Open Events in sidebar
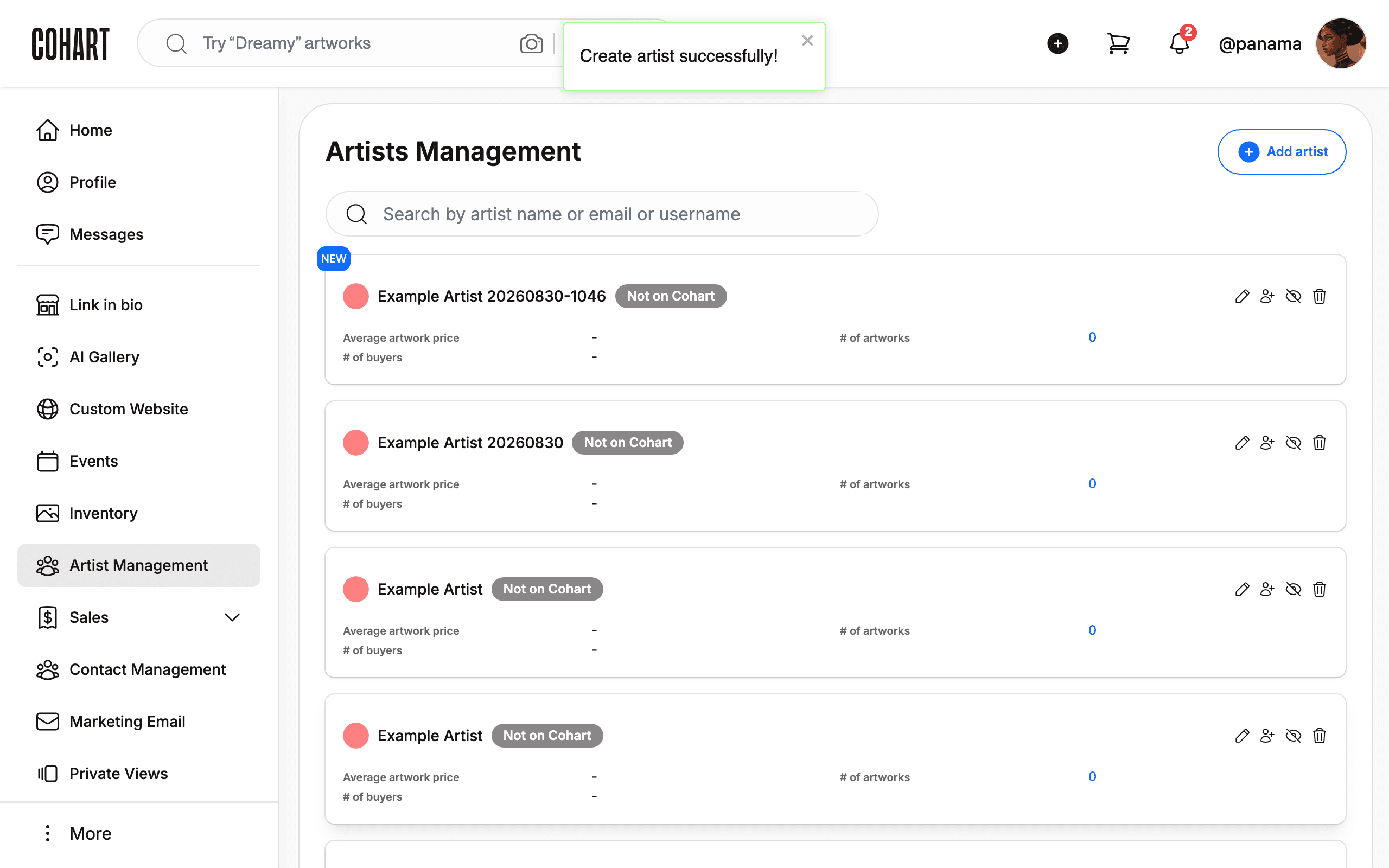1389x868 pixels. (x=138, y=461)
